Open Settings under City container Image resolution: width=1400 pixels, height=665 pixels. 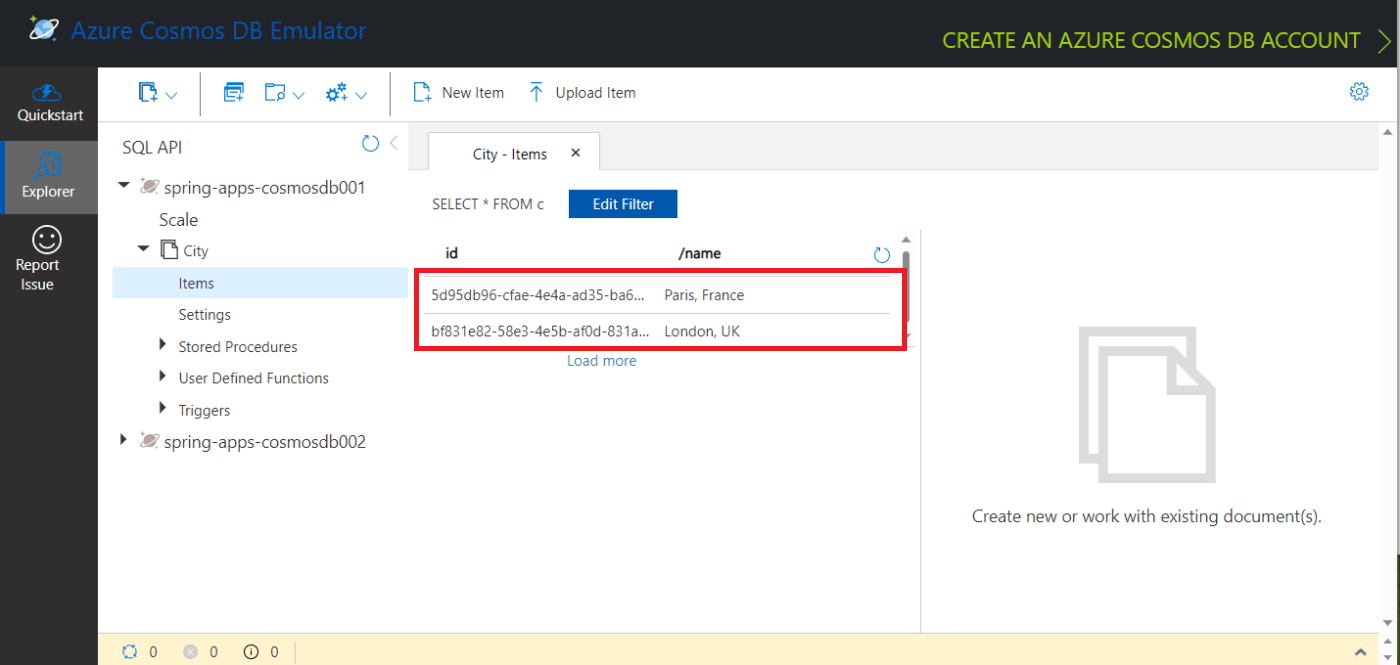pyautogui.click(x=204, y=315)
